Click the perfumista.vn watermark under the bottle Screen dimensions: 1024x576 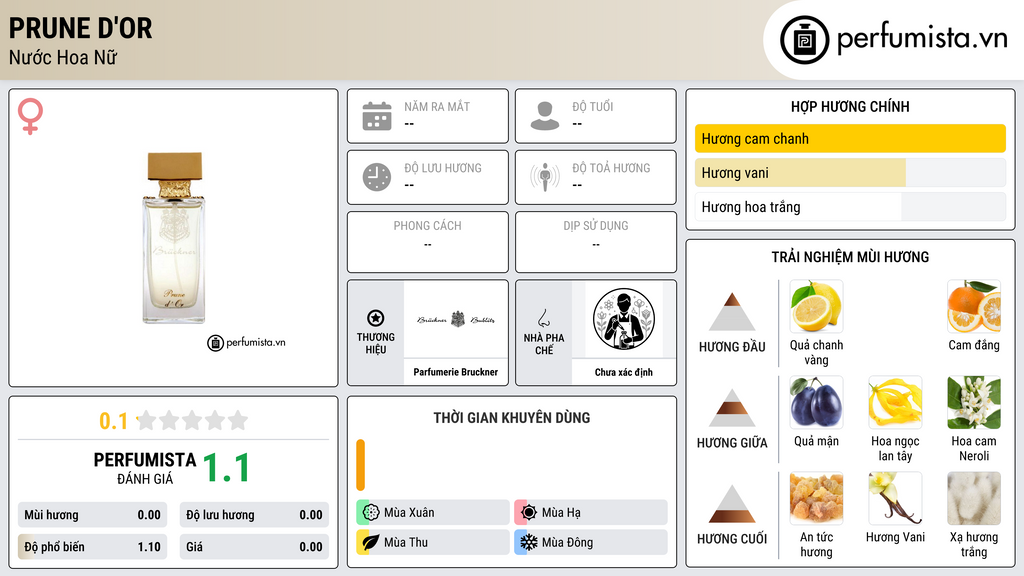(x=246, y=342)
